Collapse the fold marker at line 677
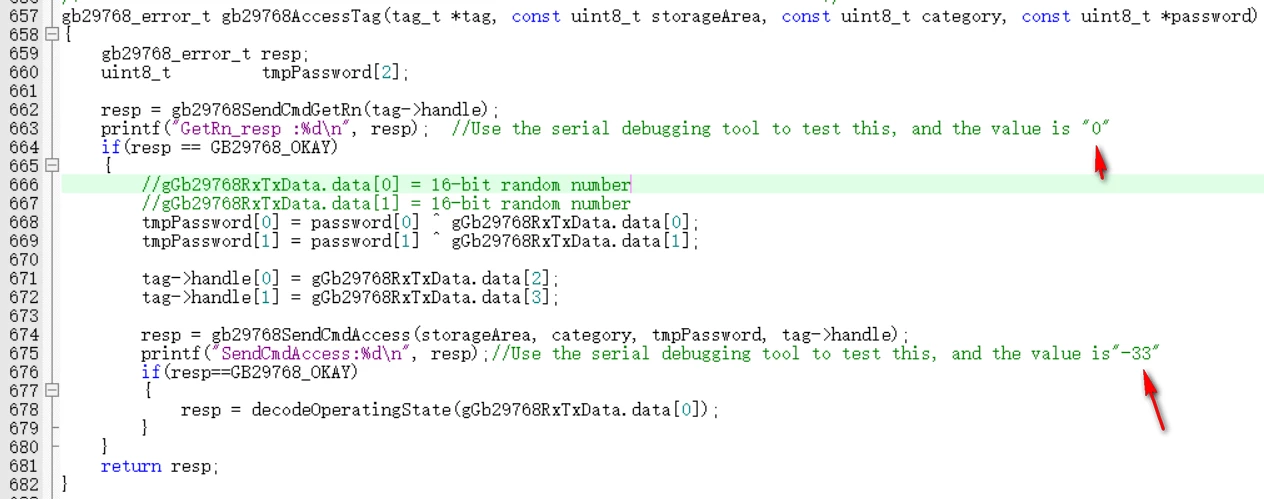 (x=52, y=391)
